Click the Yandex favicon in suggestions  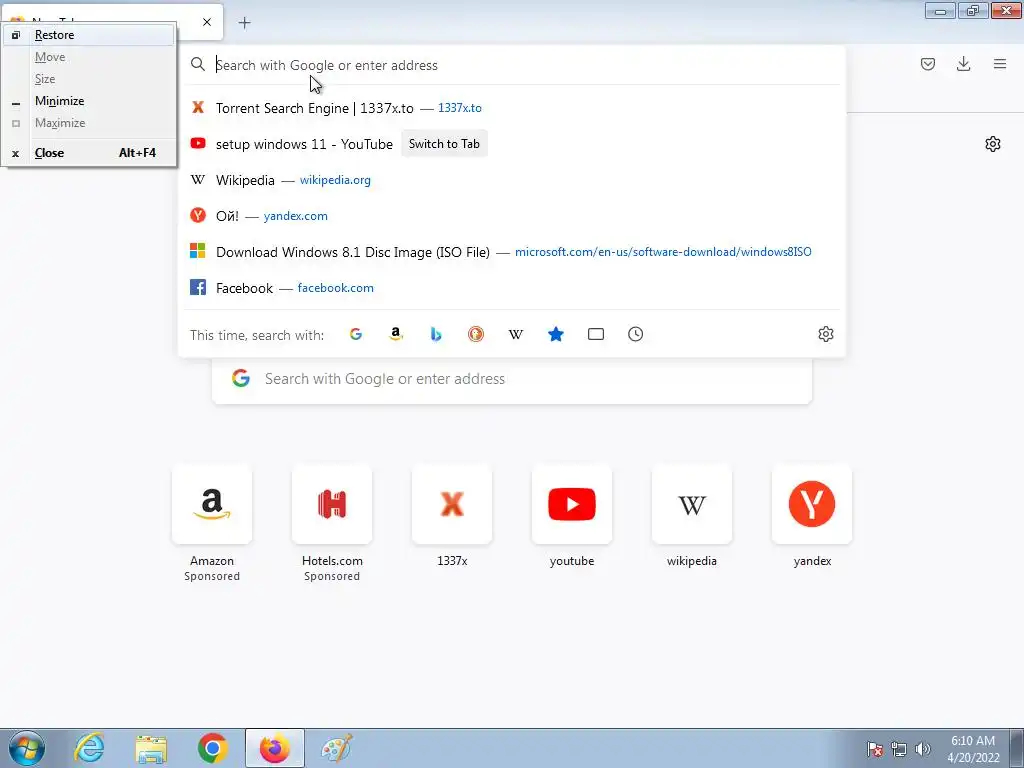pos(198,215)
